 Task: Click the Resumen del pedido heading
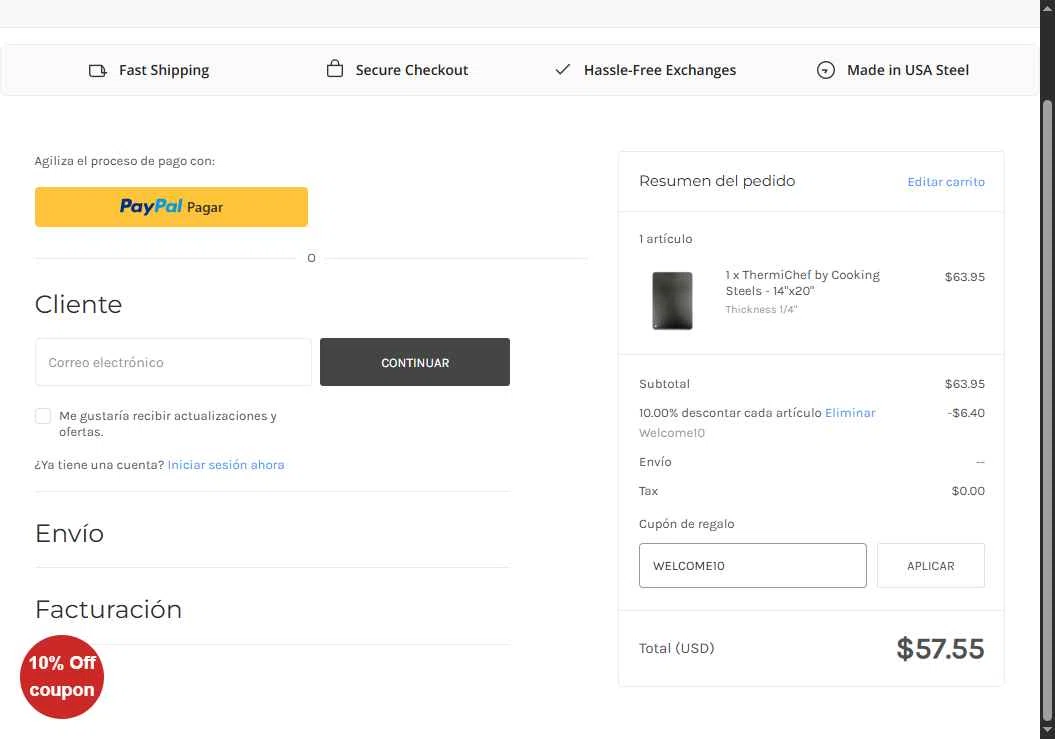(717, 180)
